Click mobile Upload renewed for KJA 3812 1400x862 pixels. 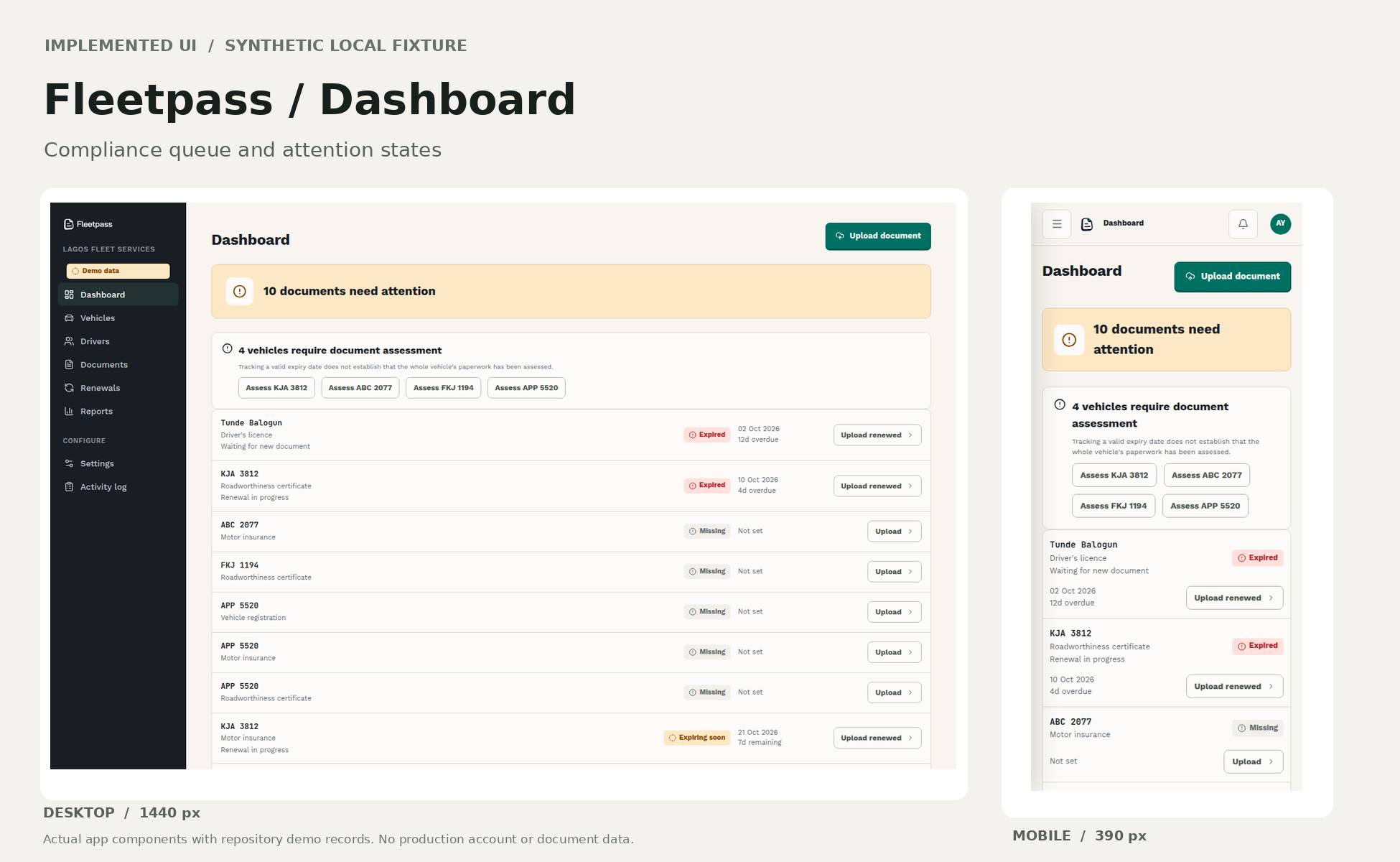(x=1235, y=687)
